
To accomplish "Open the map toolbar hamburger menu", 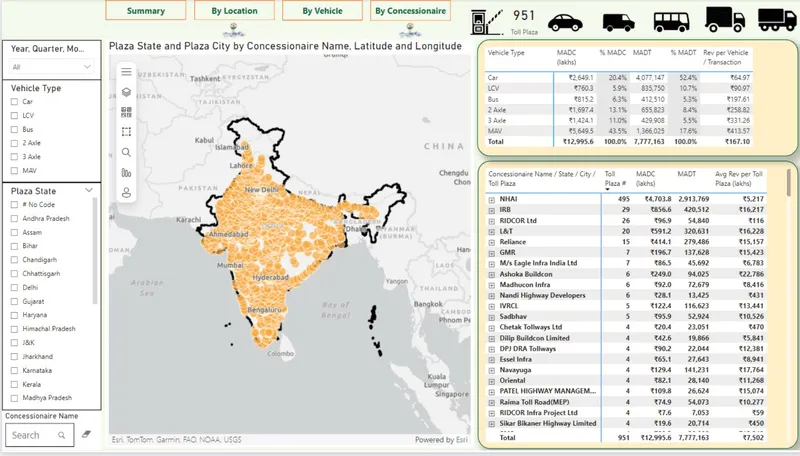I will (127, 72).
